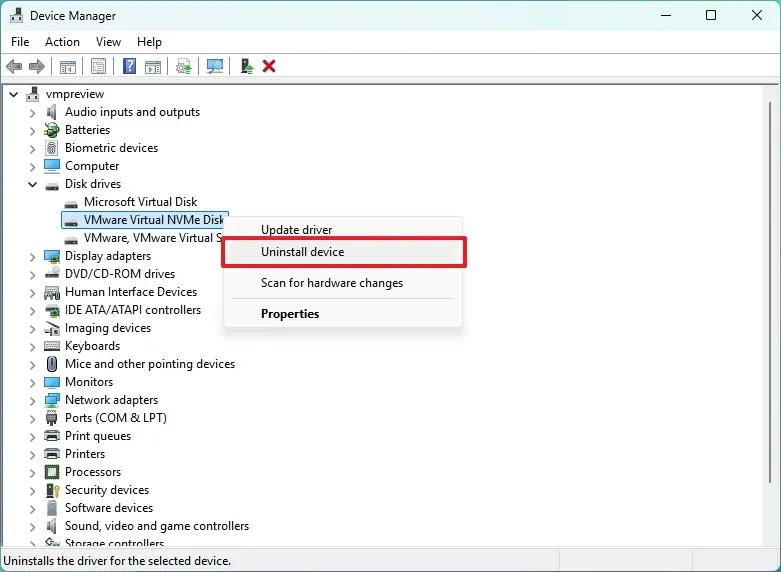Viewport: 781px width, 572px height.
Task: Select the Printers label
Action: tap(85, 454)
